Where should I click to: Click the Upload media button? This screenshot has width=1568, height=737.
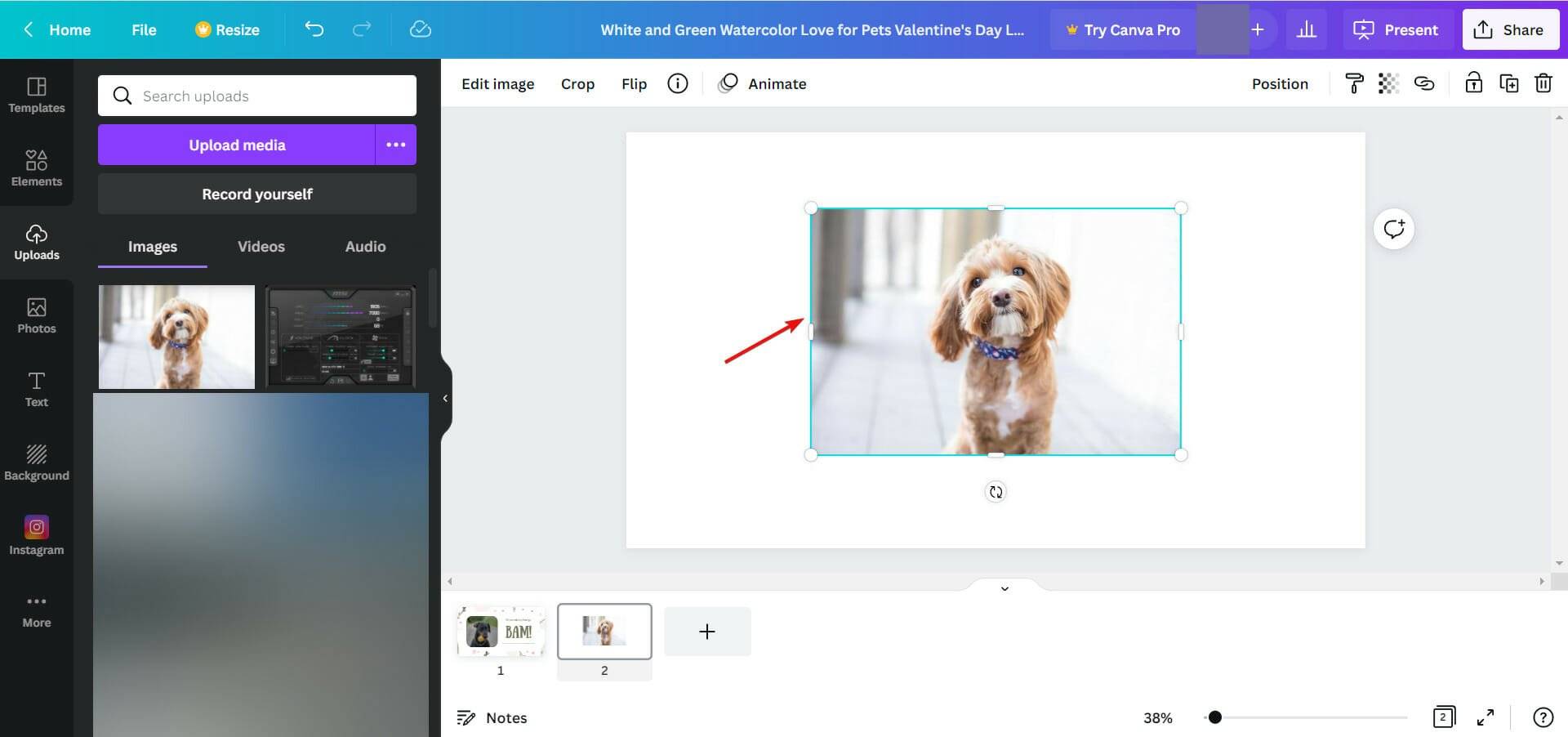click(236, 145)
